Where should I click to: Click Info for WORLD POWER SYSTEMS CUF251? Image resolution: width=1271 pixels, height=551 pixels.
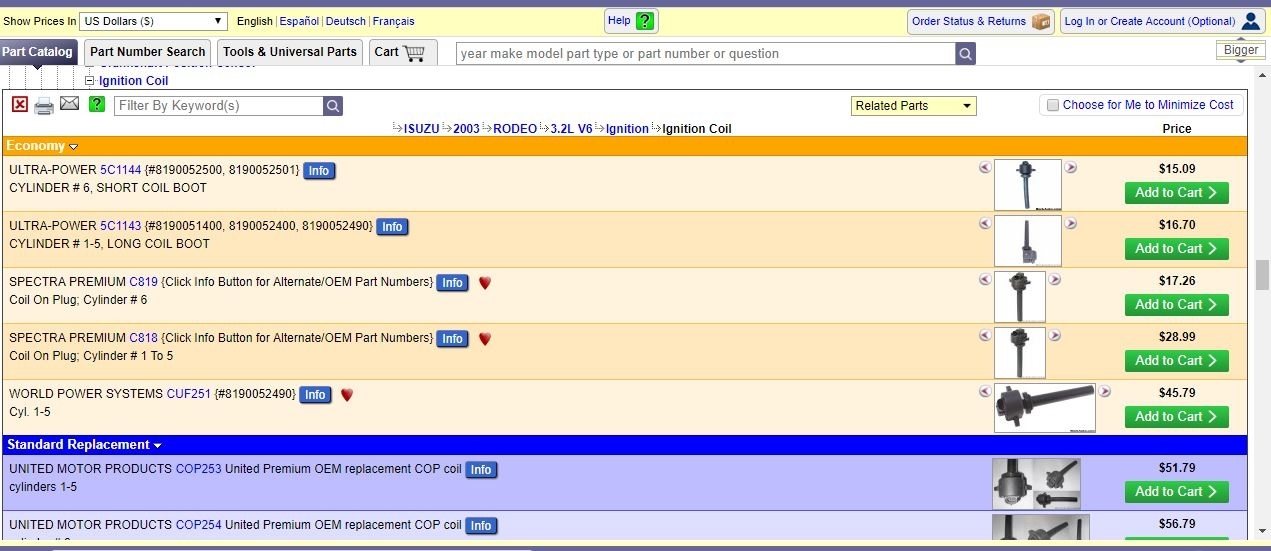coord(315,395)
